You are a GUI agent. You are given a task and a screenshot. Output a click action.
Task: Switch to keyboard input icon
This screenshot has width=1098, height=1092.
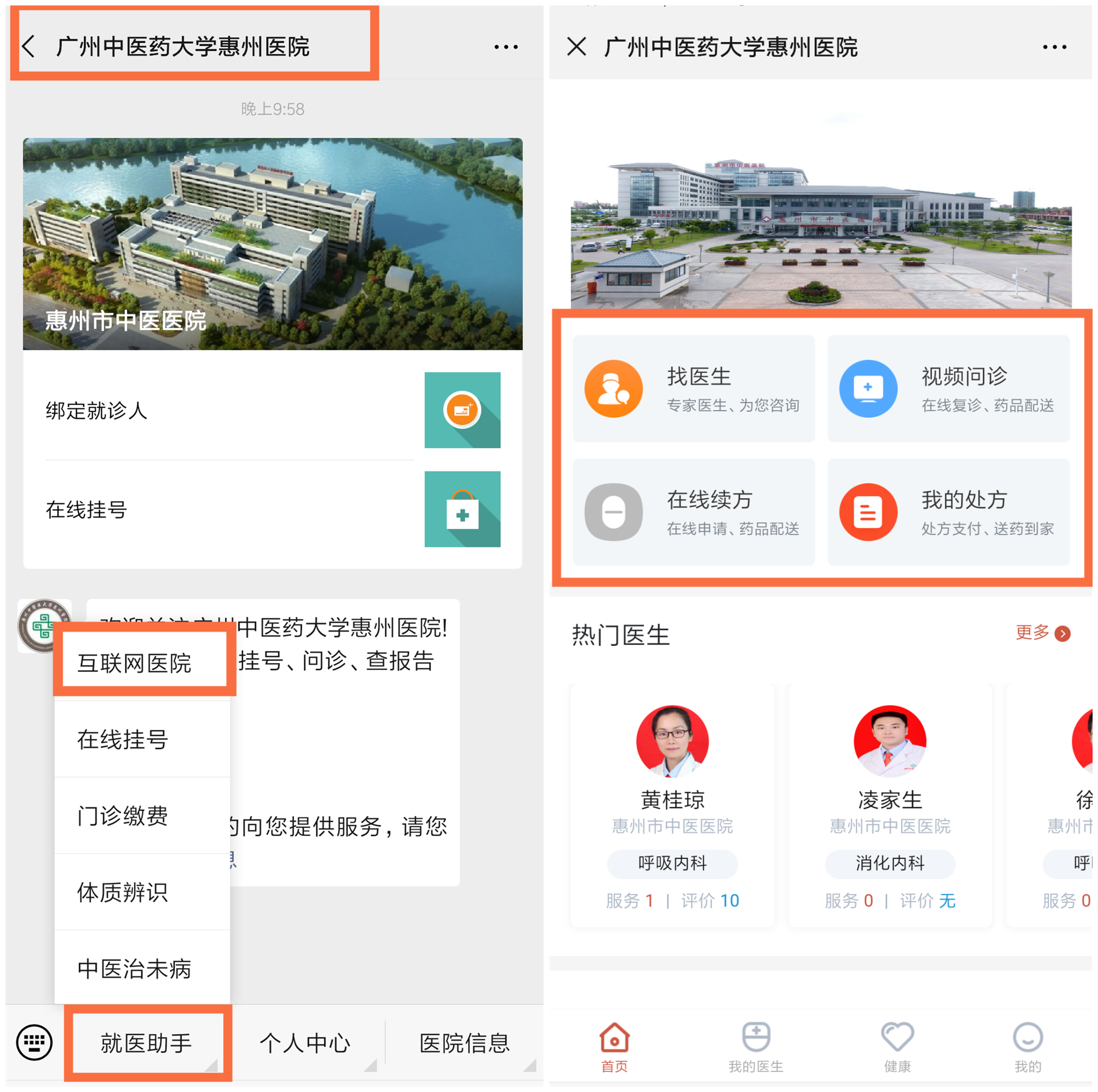34,1042
